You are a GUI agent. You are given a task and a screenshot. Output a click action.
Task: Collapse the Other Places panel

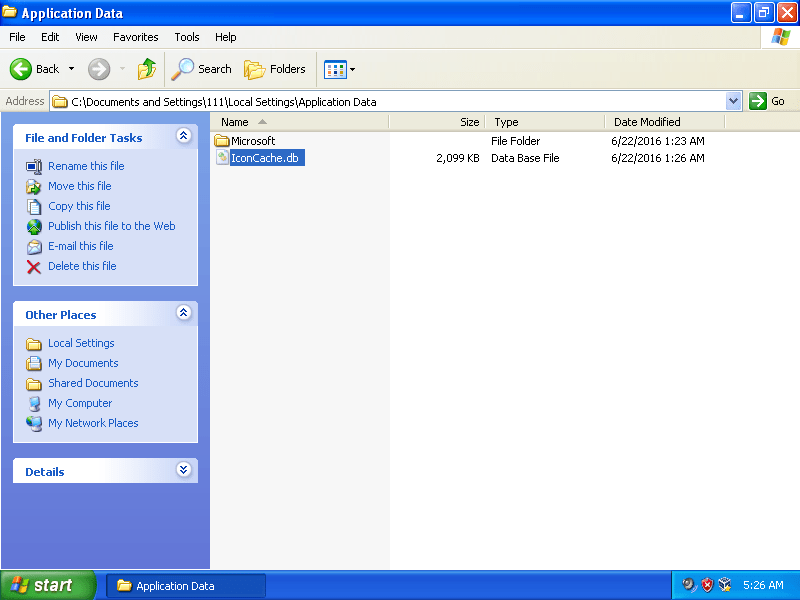coord(183,313)
